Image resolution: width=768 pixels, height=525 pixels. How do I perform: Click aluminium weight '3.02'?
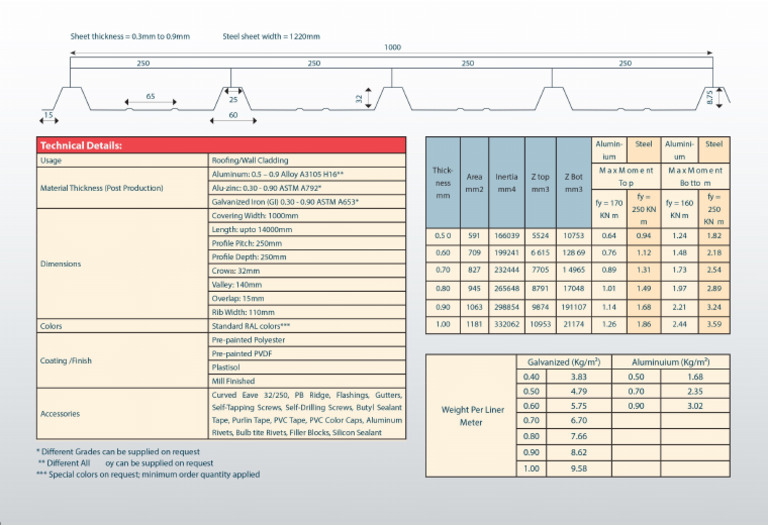pyautogui.click(x=695, y=406)
